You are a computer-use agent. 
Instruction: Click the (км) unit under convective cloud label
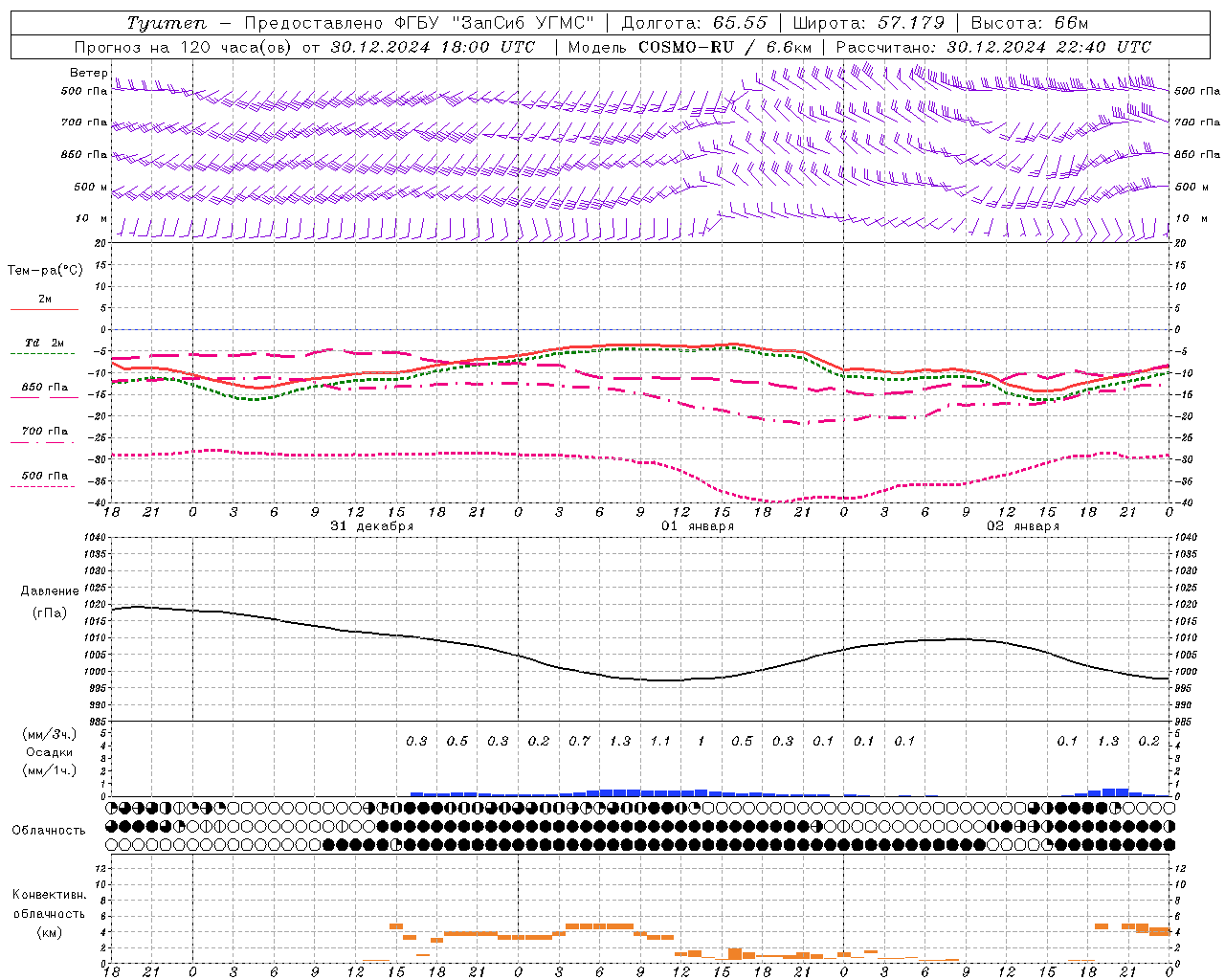click(50, 932)
